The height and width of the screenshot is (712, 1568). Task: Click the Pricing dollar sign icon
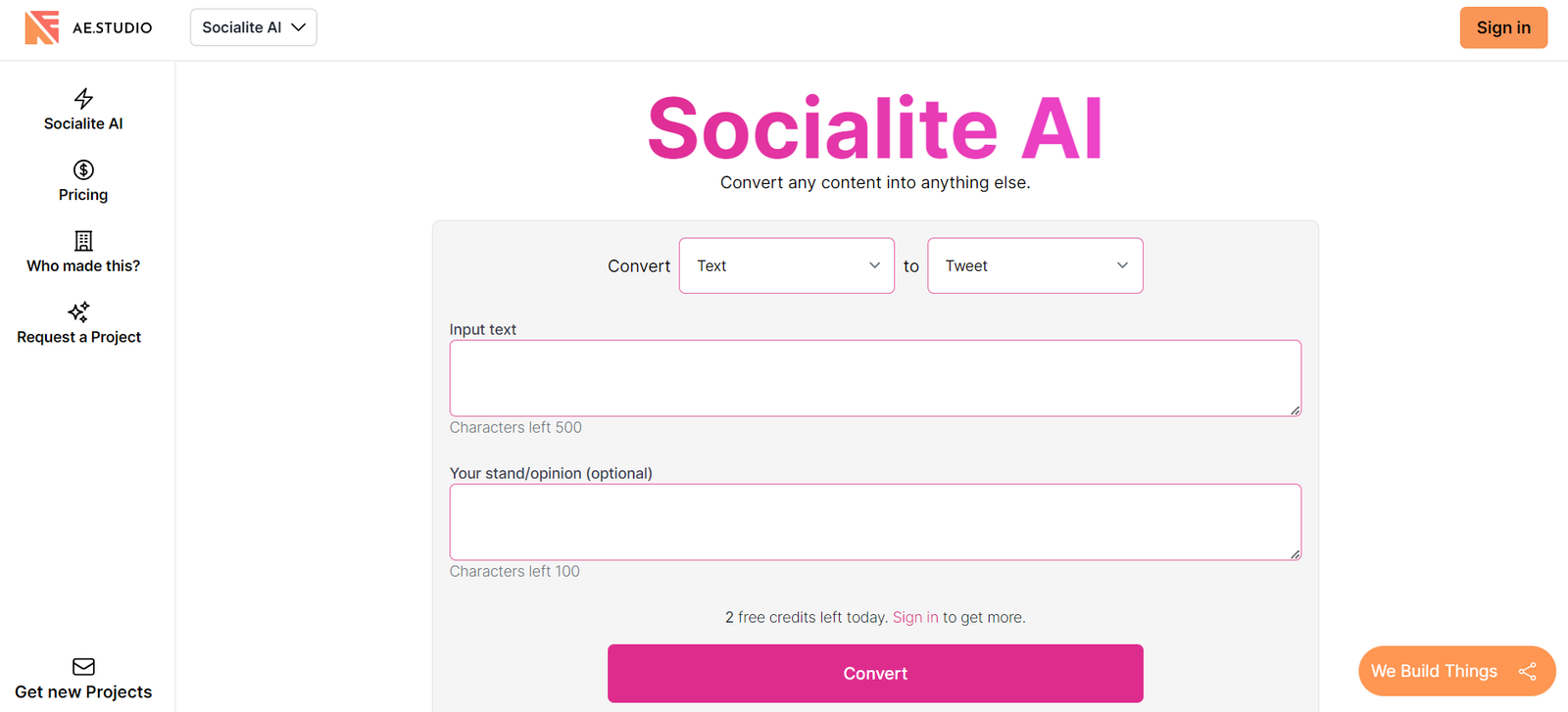point(83,169)
